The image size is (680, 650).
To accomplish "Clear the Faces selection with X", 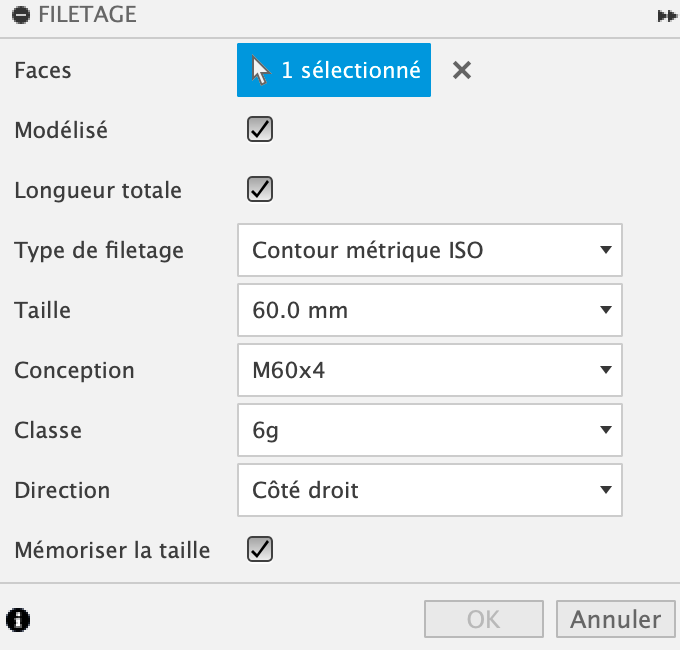I will pos(461,70).
